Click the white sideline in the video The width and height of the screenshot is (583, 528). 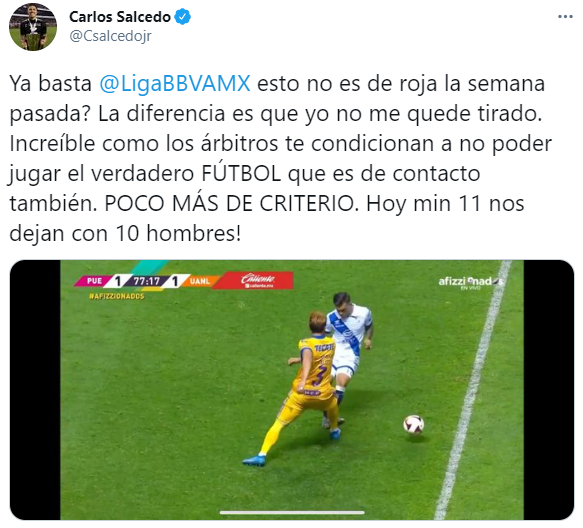472,390
